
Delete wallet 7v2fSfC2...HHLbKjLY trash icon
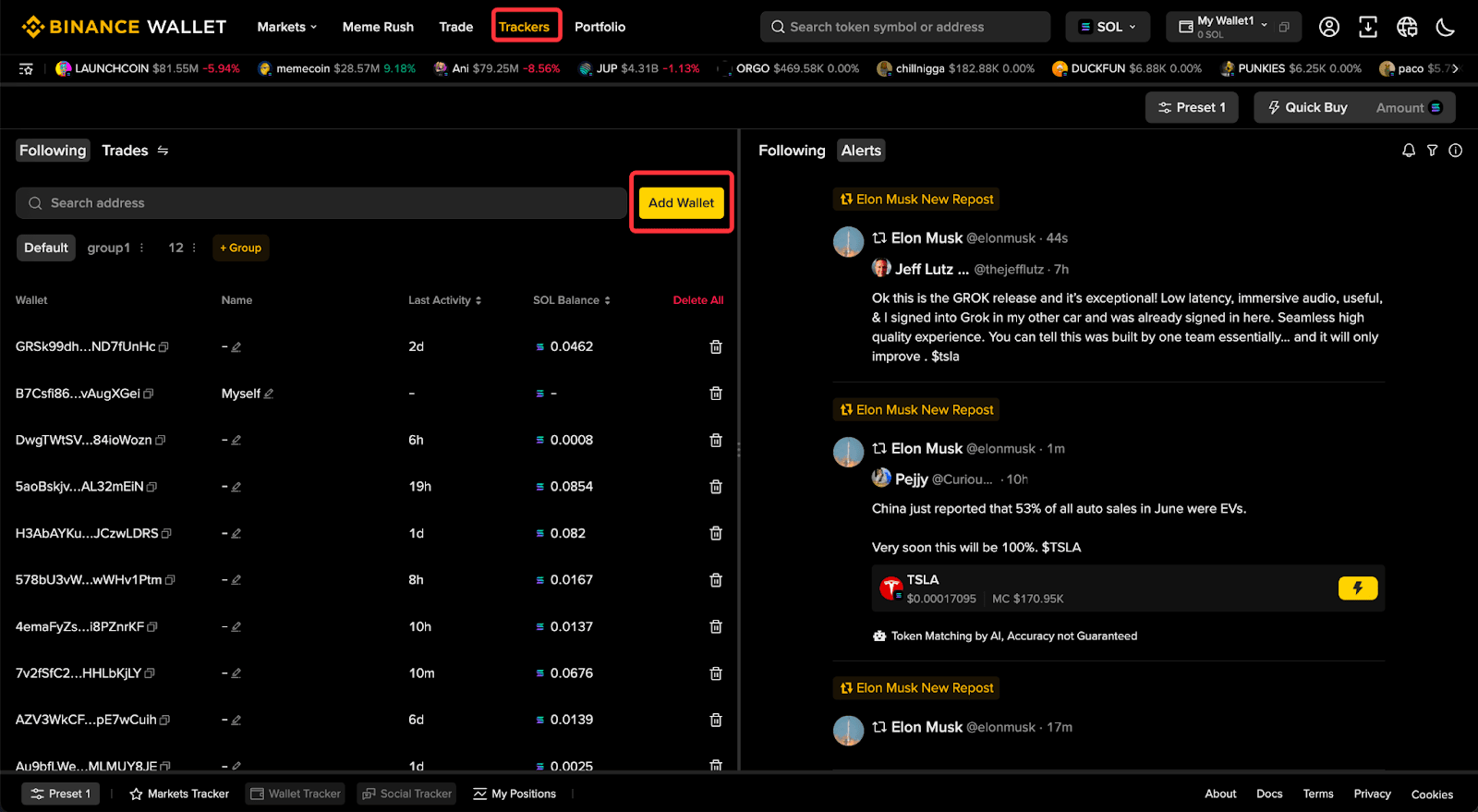pos(715,673)
